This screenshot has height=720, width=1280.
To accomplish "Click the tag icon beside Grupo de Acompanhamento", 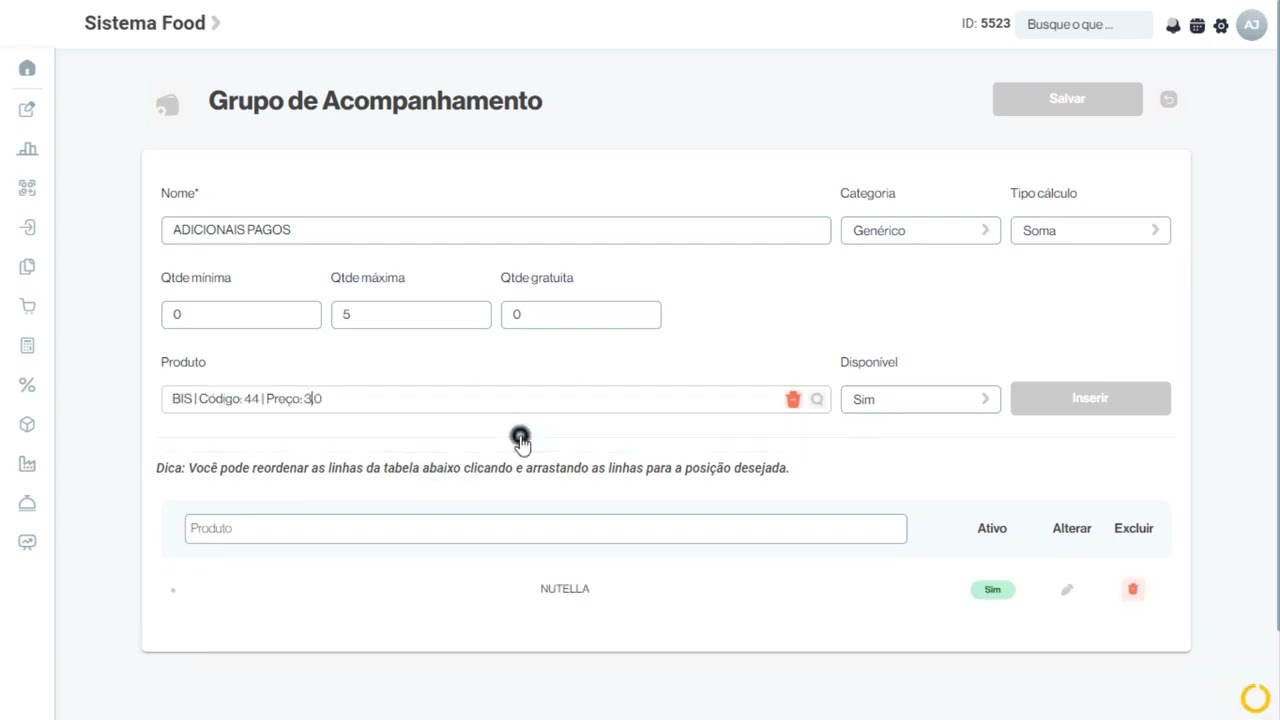I will [167, 104].
